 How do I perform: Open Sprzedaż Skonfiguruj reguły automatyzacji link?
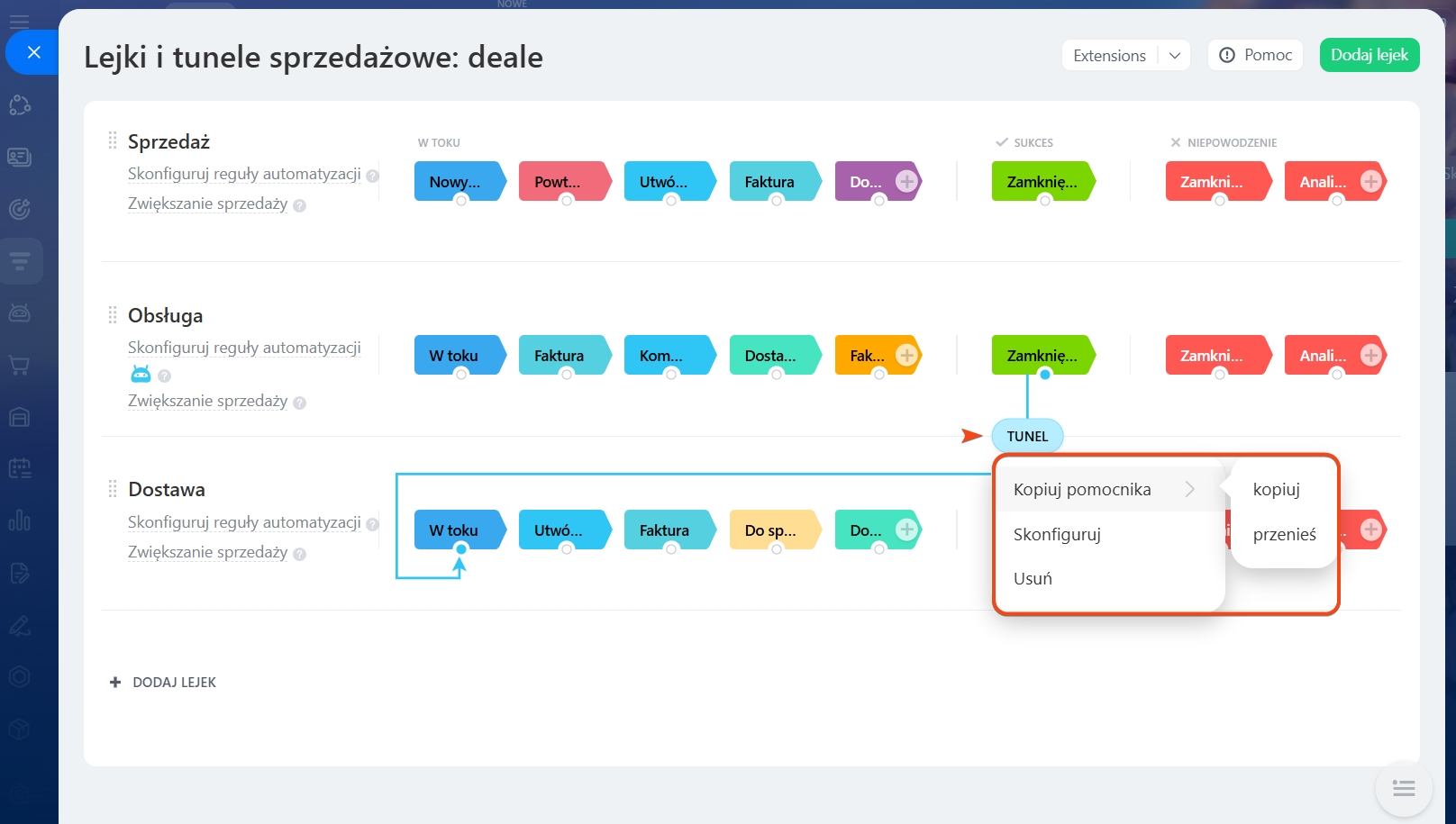coord(244,174)
